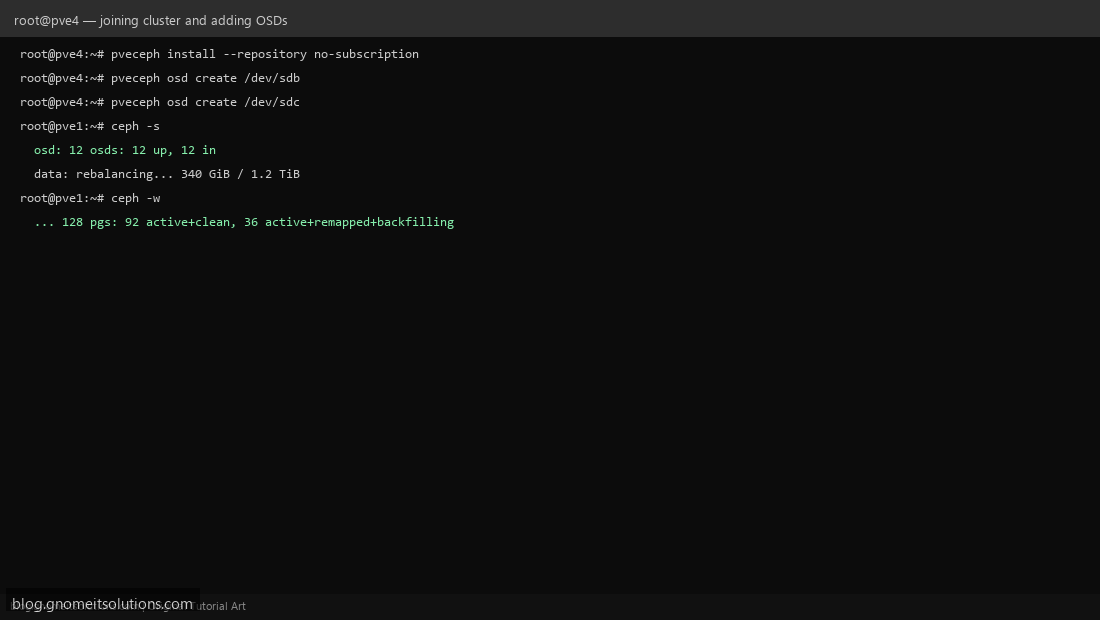
Task: Click the "128 pgs: 92 active+clean" output line
Action: 244,222
